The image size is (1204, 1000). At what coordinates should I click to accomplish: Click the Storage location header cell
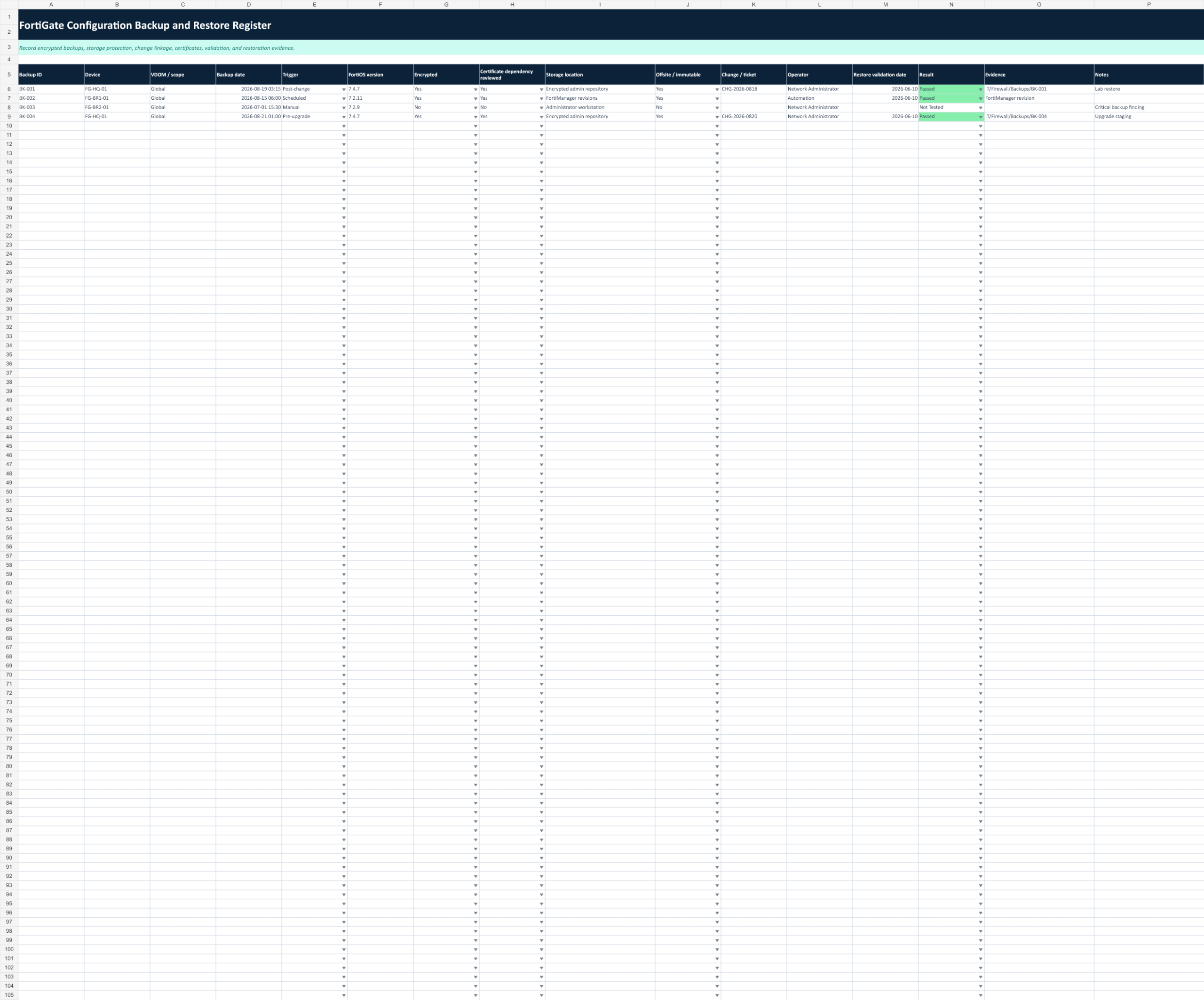point(600,74)
